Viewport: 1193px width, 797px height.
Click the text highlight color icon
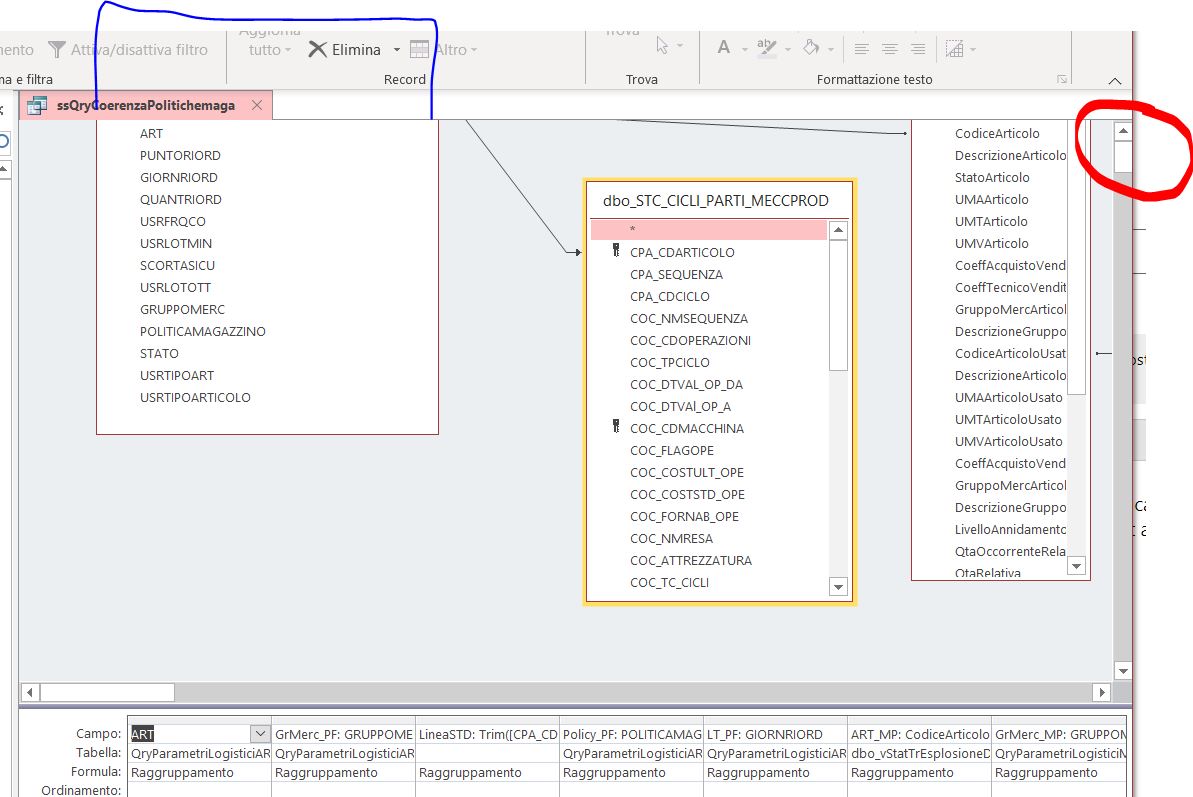(766, 48)
